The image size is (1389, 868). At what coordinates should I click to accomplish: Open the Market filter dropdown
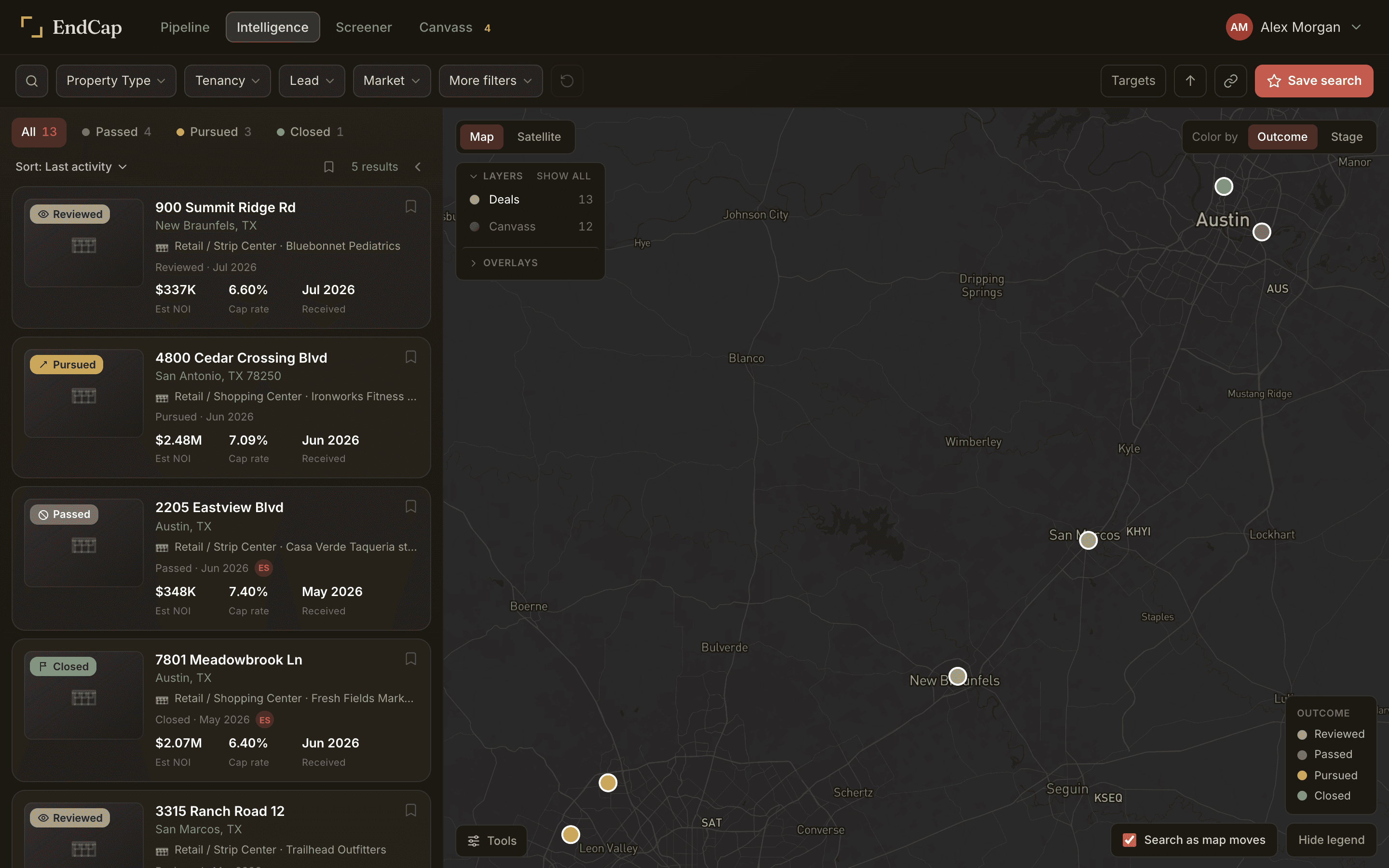coord(392,81)
